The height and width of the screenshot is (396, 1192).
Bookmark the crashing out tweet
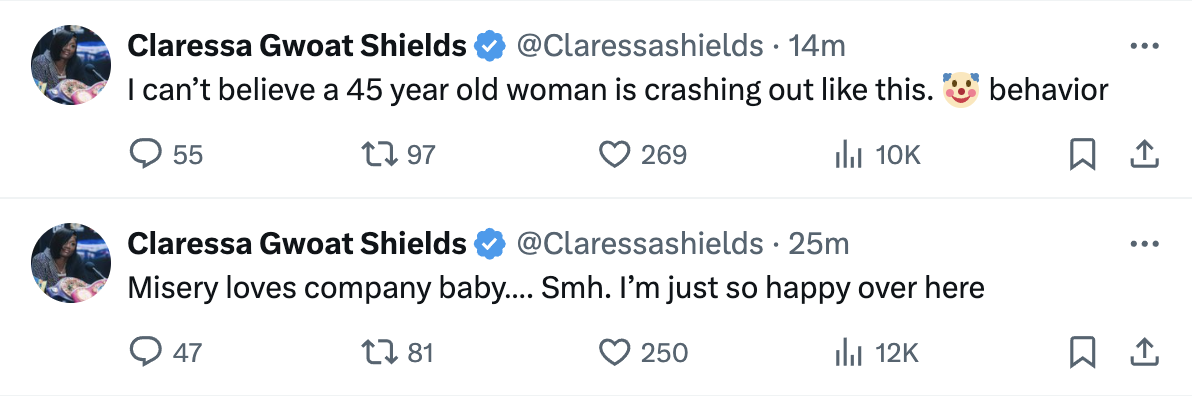[1083, 155]
